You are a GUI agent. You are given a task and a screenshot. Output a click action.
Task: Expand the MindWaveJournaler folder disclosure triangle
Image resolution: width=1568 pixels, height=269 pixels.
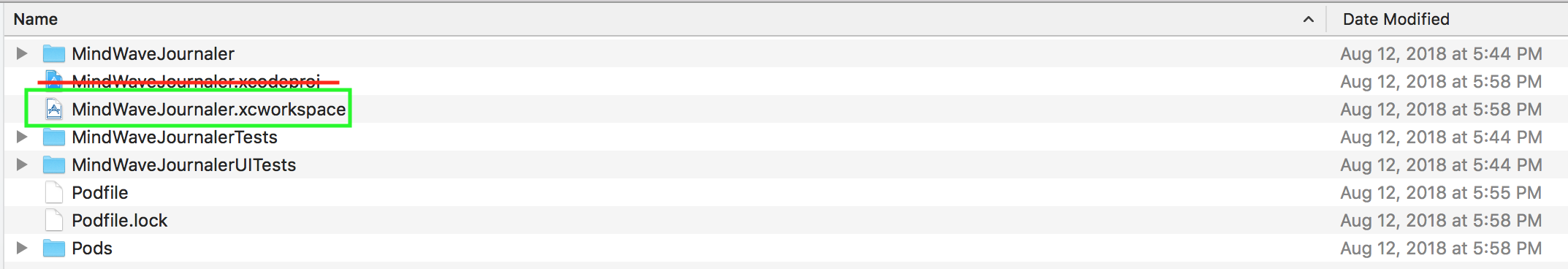22,53
